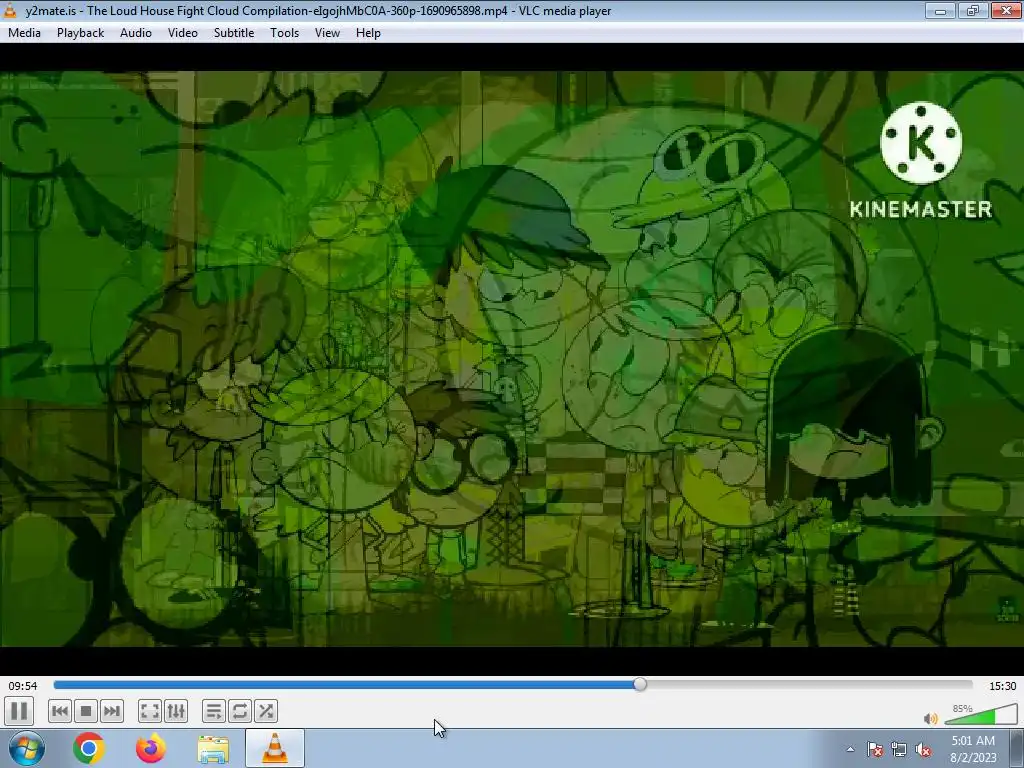The width and height of the screenshot is (1024, 768).
Task: Toggle random shuffle playback
Action: tap(266, 711)
